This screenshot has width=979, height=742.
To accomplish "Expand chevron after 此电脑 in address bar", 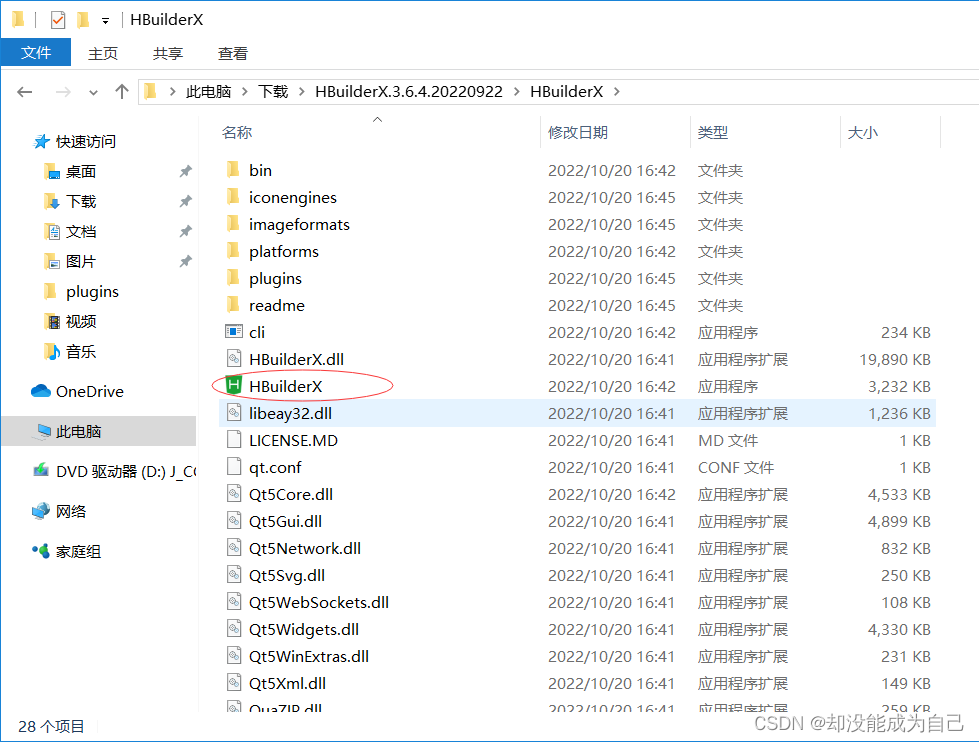I will (245, 92).
